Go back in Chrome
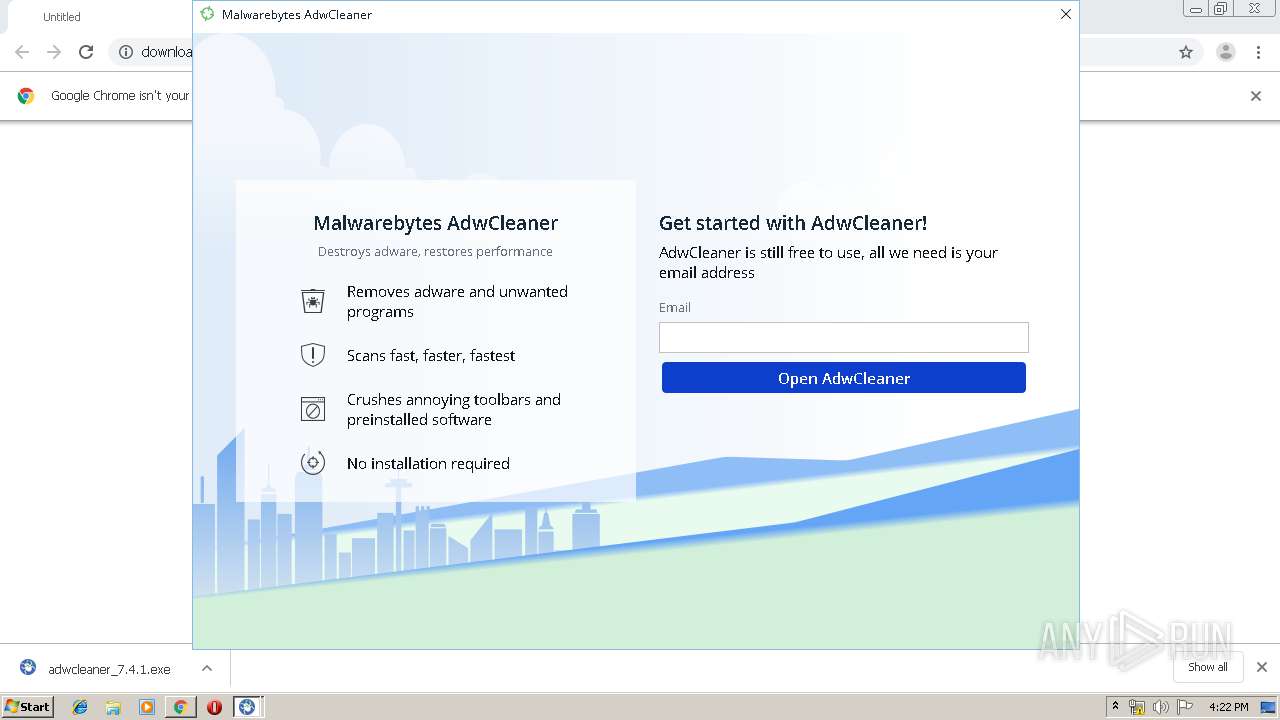 pyautogui.click(x=22, y=52)
